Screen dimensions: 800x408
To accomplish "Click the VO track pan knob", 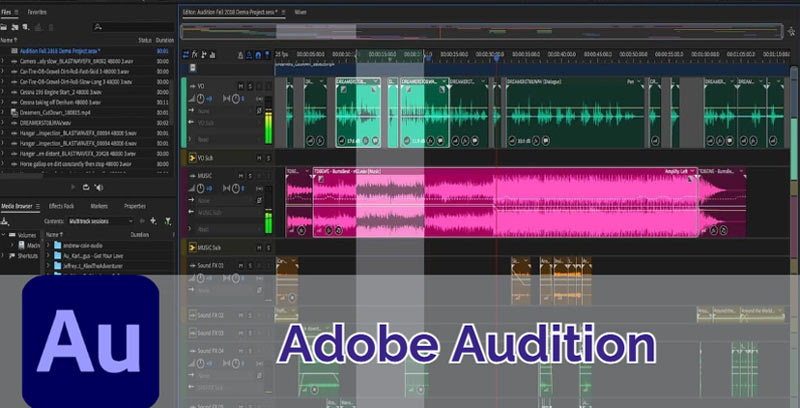I will (235, 98).
